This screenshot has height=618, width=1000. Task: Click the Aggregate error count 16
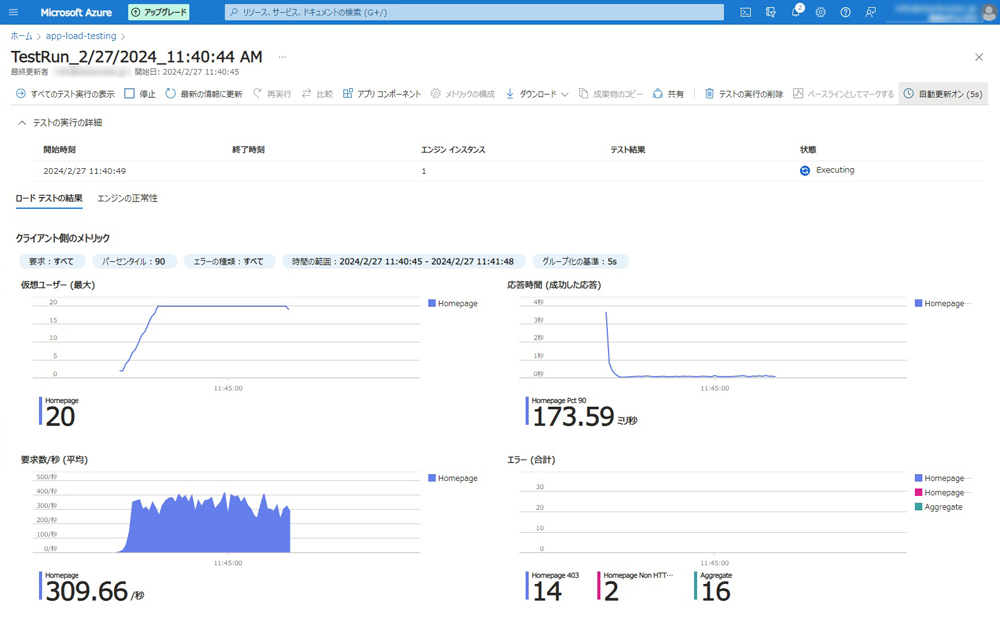coord(716,591)
